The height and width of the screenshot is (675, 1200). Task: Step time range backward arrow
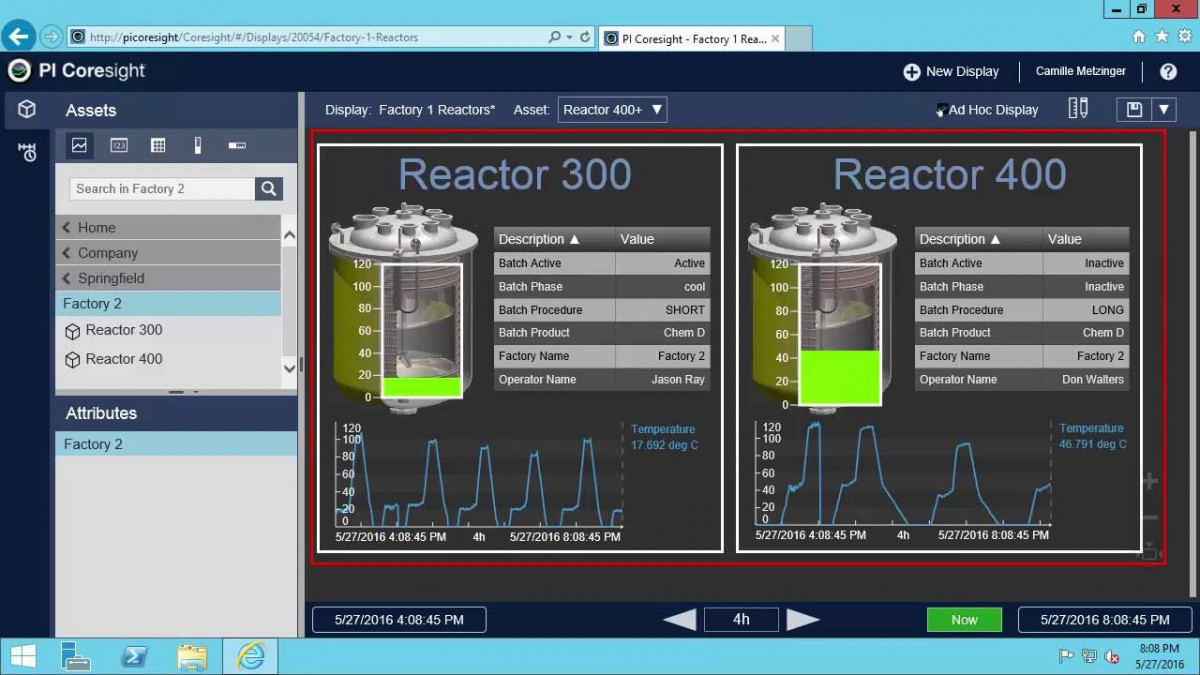[x=680, y=619]
